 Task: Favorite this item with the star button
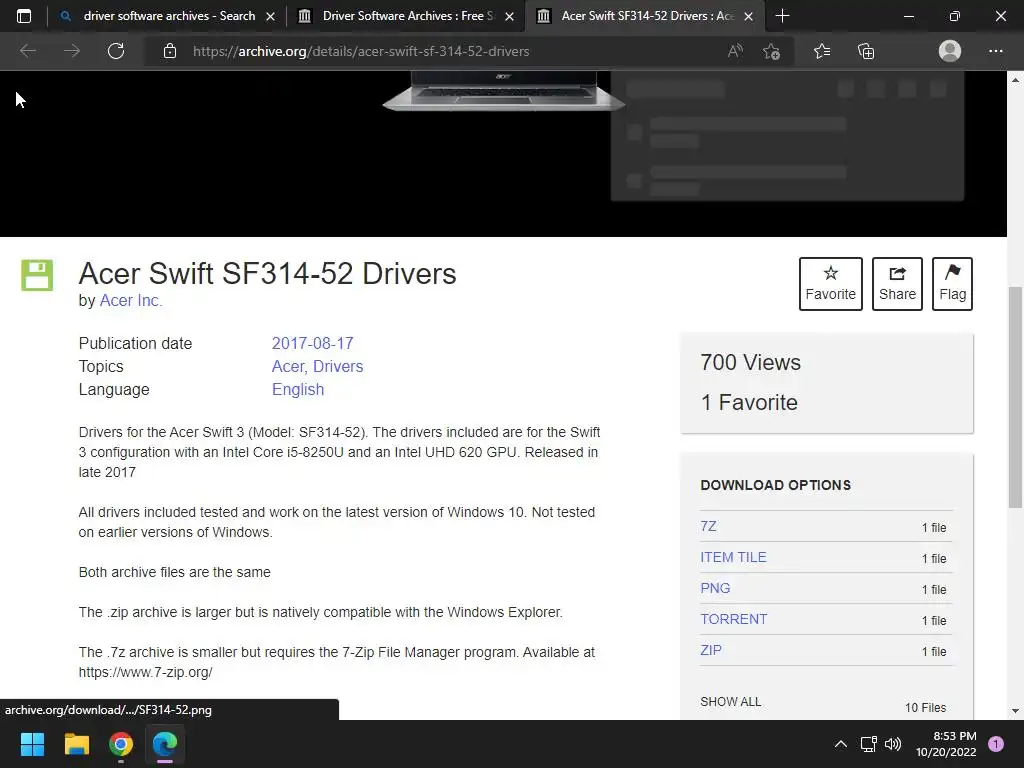(x=831, y=283)
